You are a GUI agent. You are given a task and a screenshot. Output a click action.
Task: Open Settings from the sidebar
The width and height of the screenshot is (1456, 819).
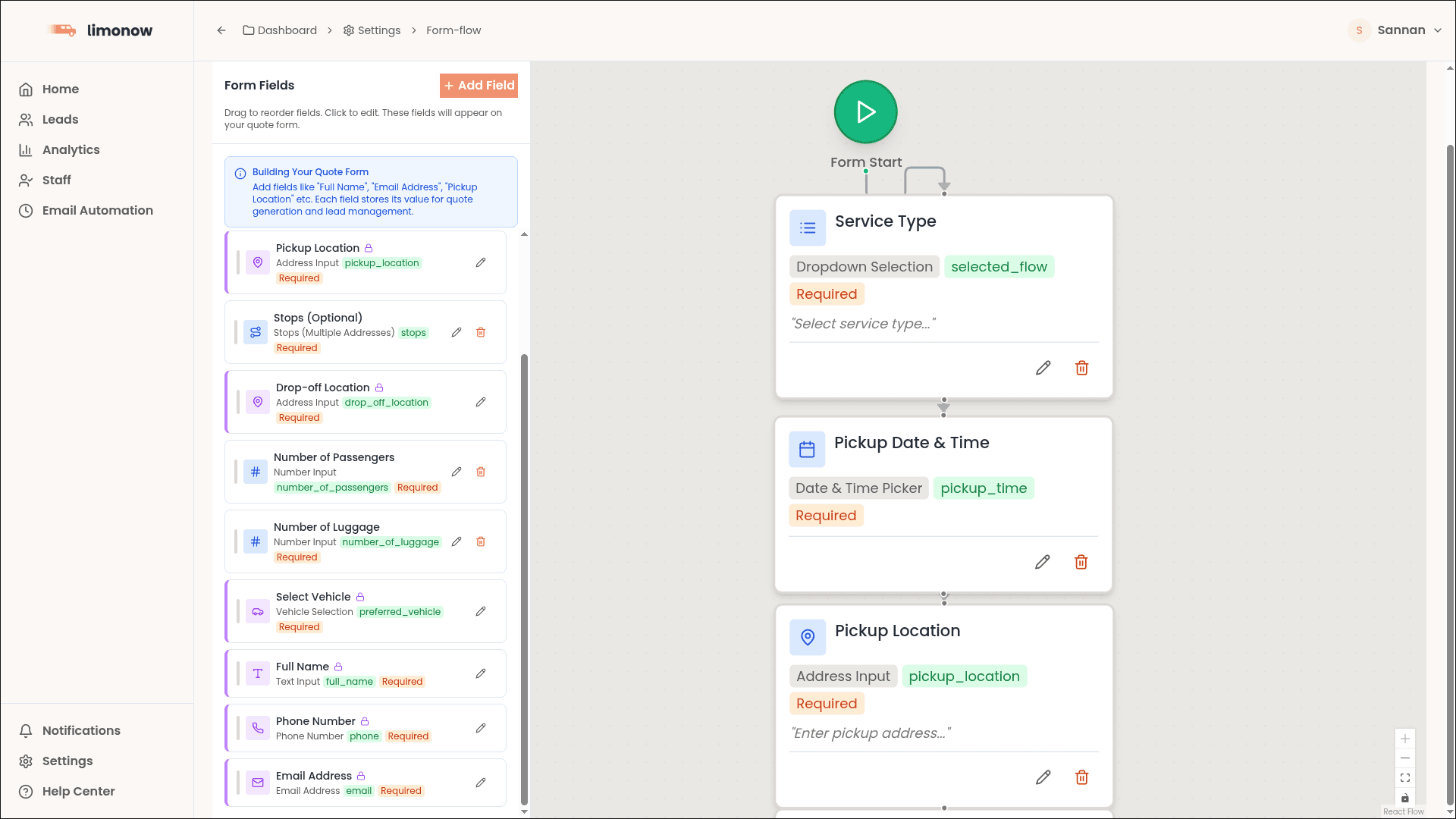pyautogui.click(x=67, y=761)
